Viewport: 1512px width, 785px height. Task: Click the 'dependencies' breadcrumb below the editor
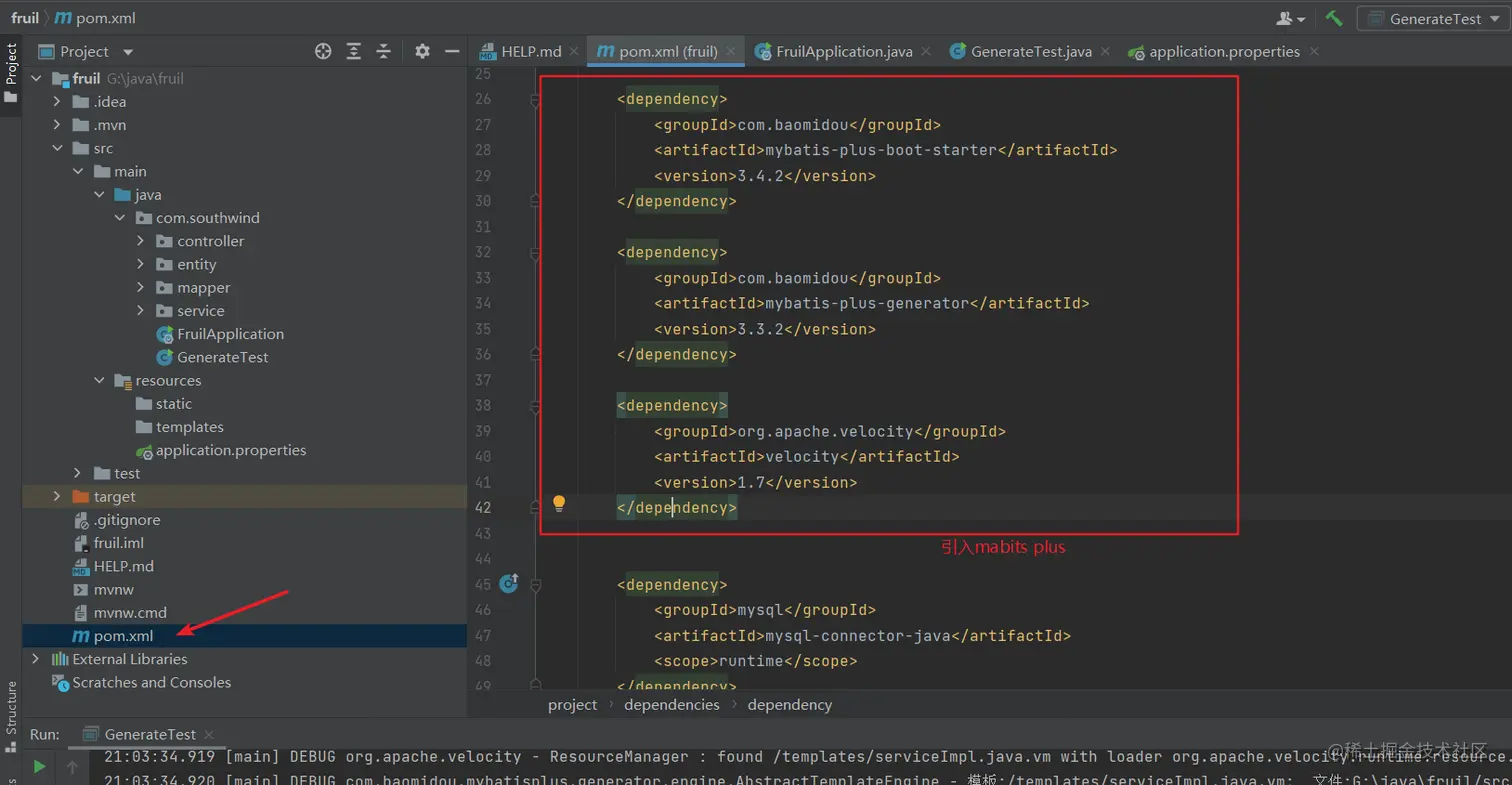672,704
